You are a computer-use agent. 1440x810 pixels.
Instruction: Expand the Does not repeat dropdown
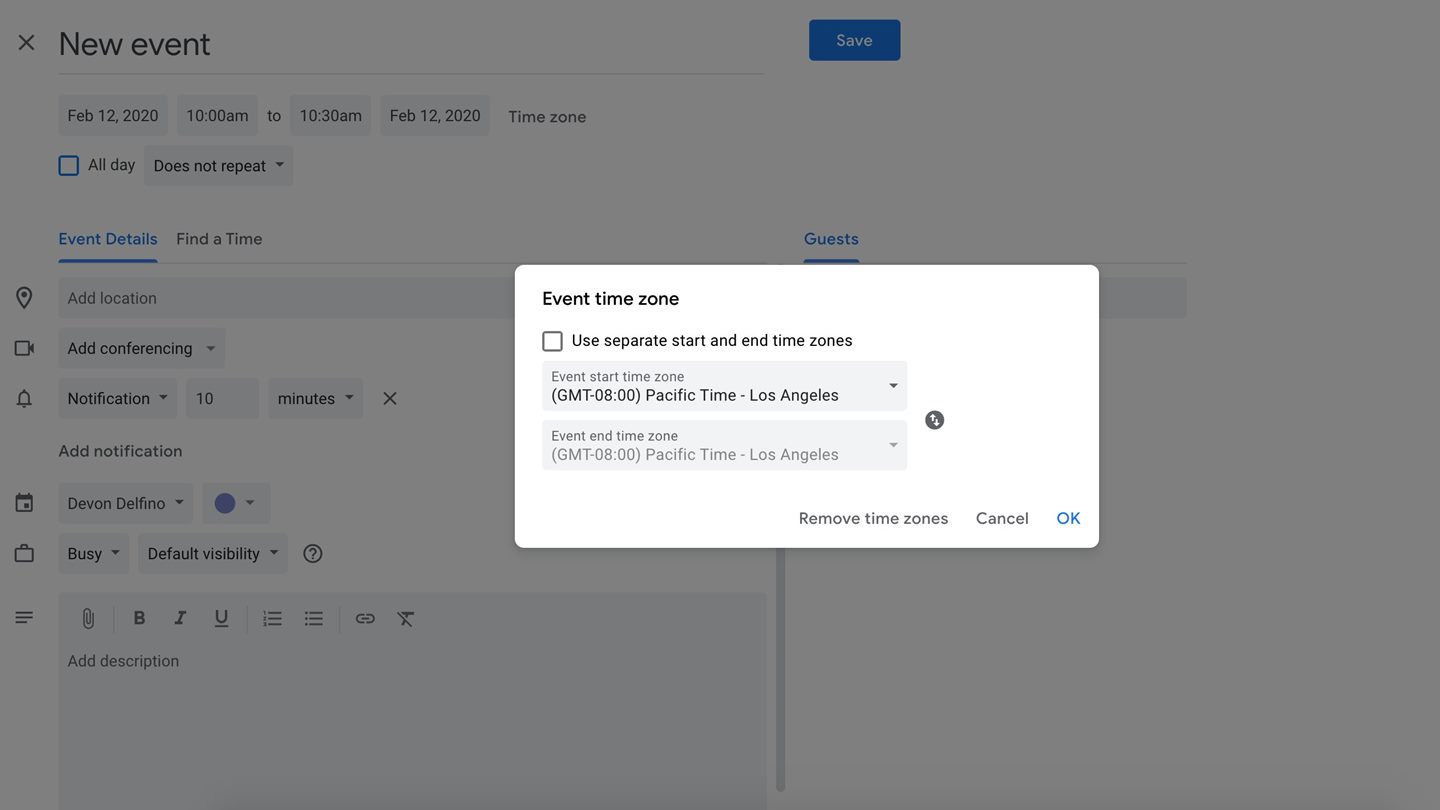(x=218, y=166)
